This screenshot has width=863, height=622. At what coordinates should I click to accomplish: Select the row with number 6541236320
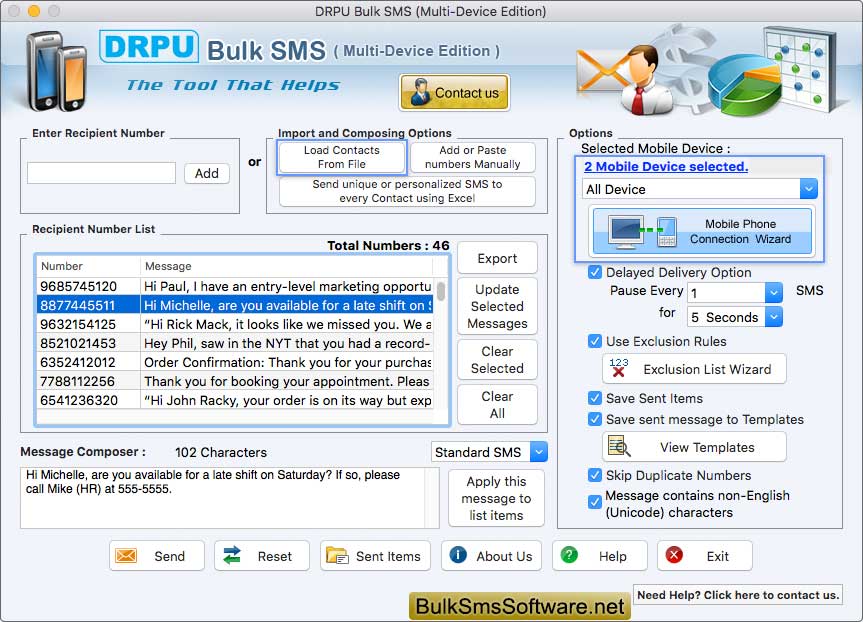click(234, 400)
